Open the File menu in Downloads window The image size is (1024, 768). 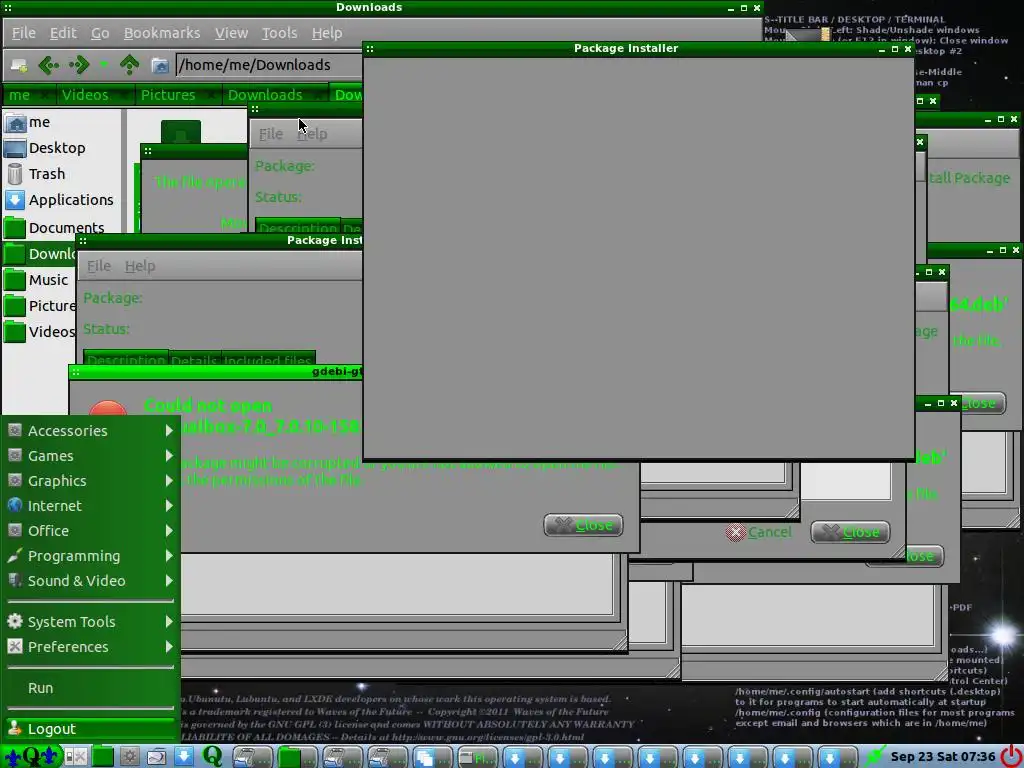[x=24, y=33]
